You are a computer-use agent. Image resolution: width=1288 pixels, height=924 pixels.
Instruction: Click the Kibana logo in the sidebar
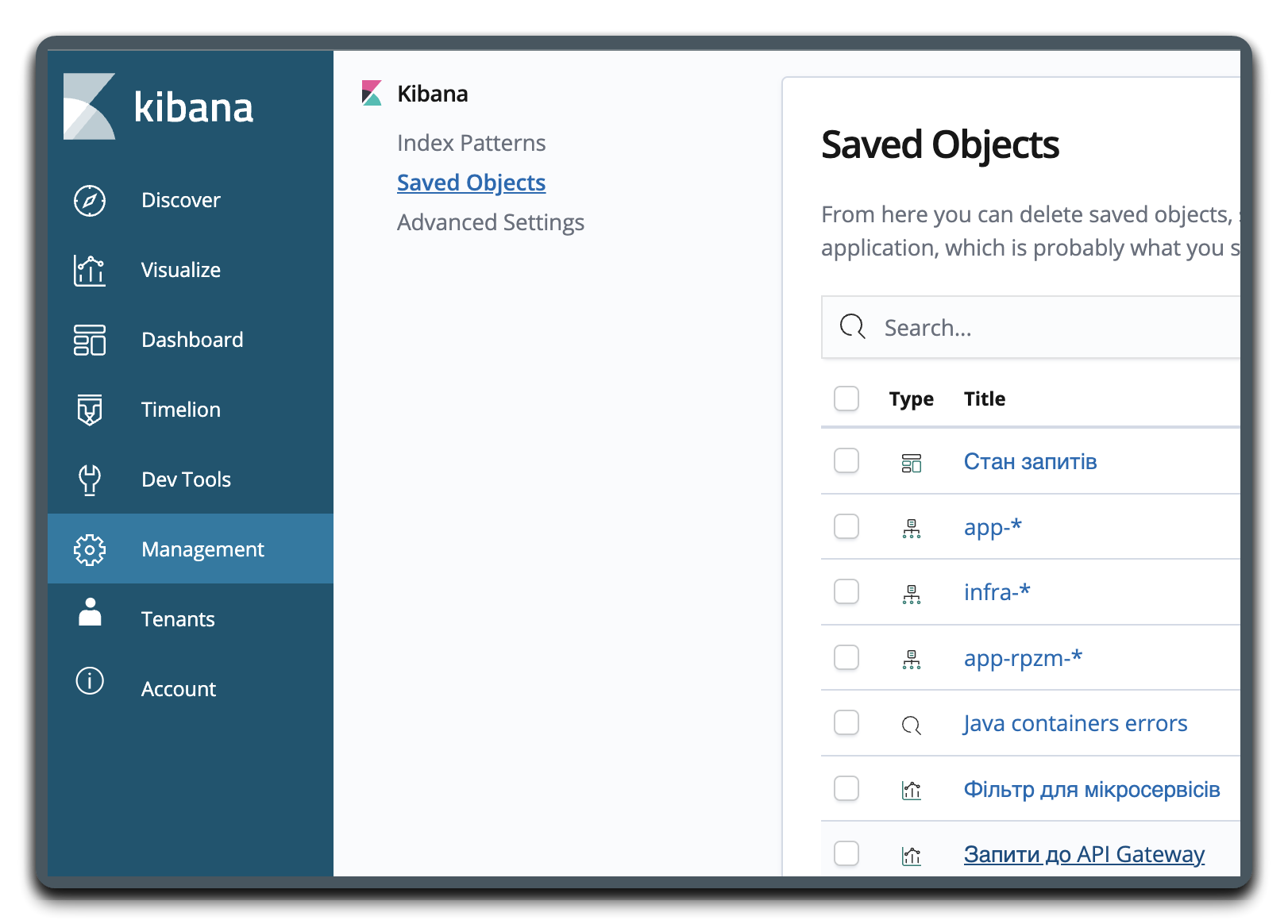[90, 106]
